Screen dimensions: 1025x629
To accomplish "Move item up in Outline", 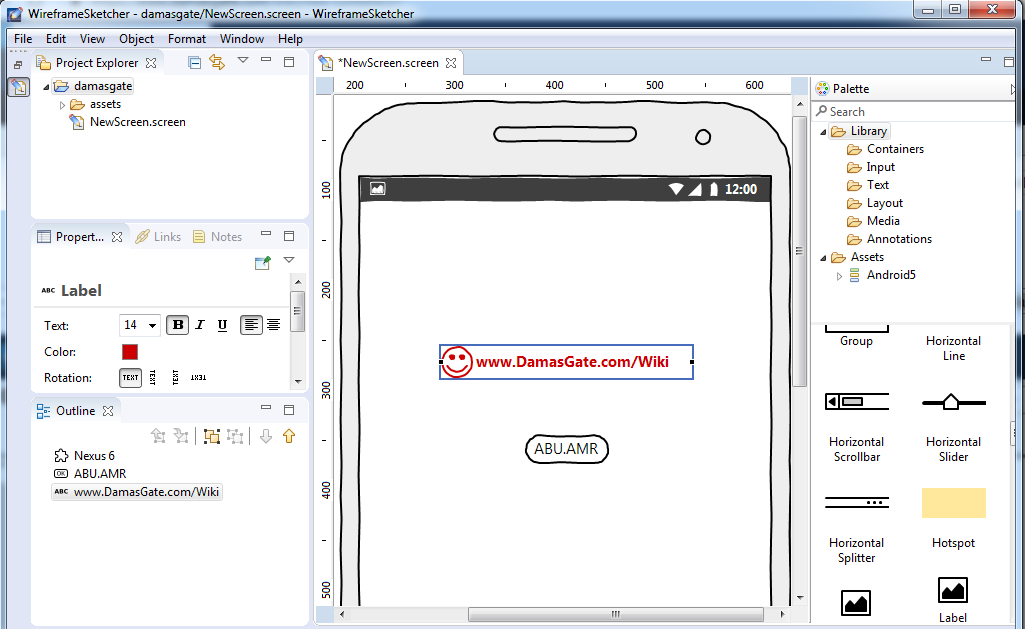I will point(289,436).
